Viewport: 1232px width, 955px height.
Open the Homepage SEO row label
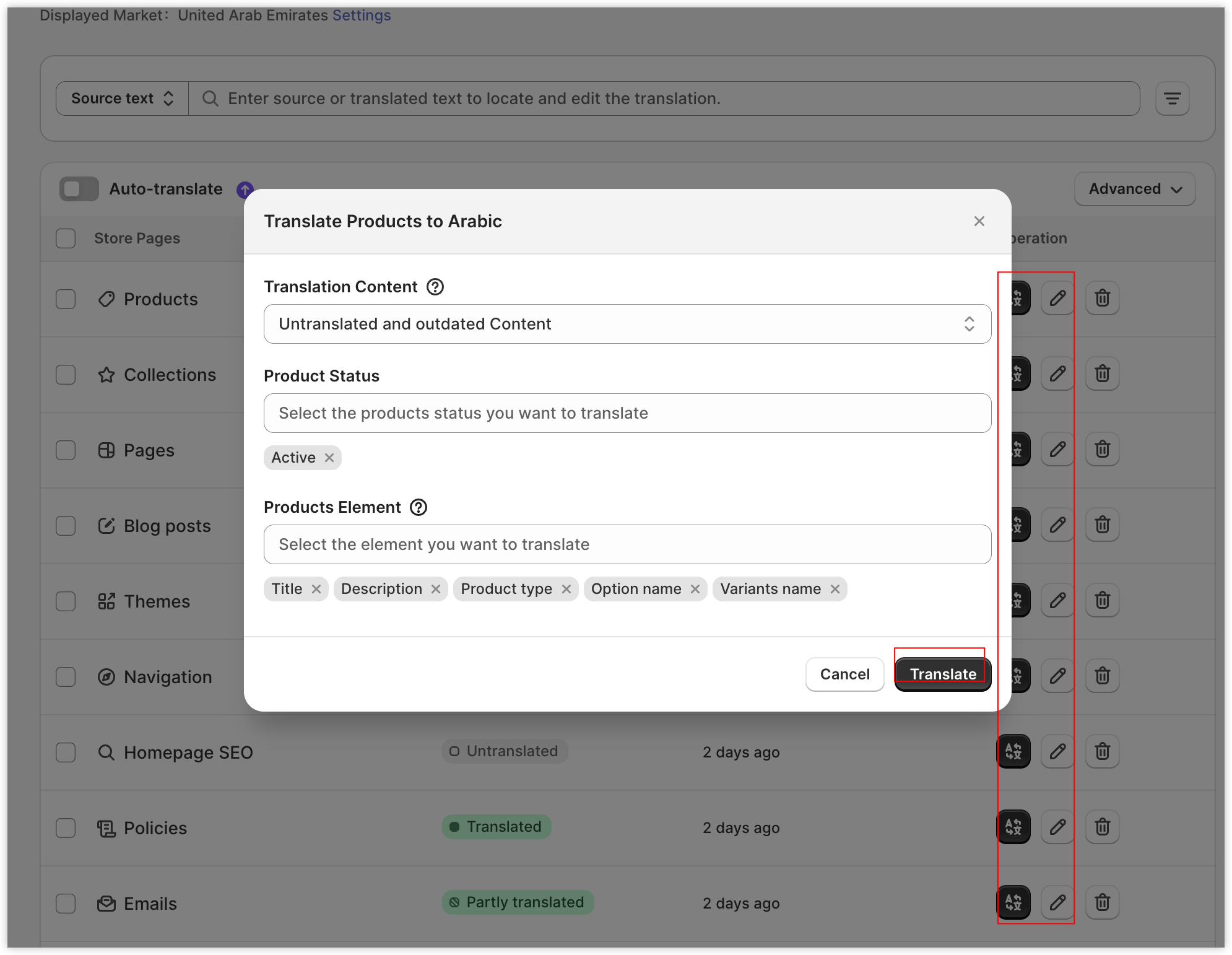coord(188,752)
